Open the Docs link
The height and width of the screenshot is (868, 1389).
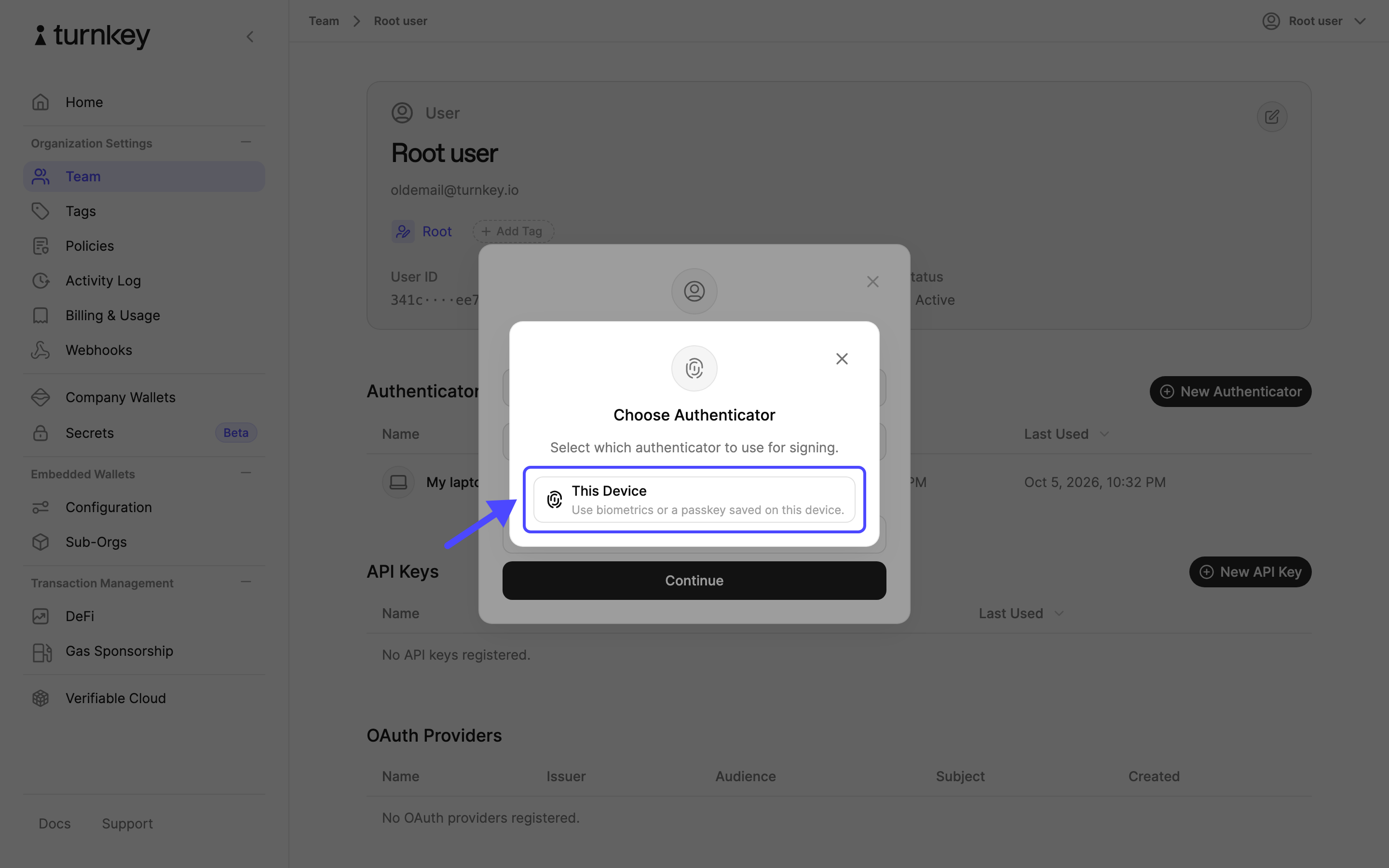[54, 823]
